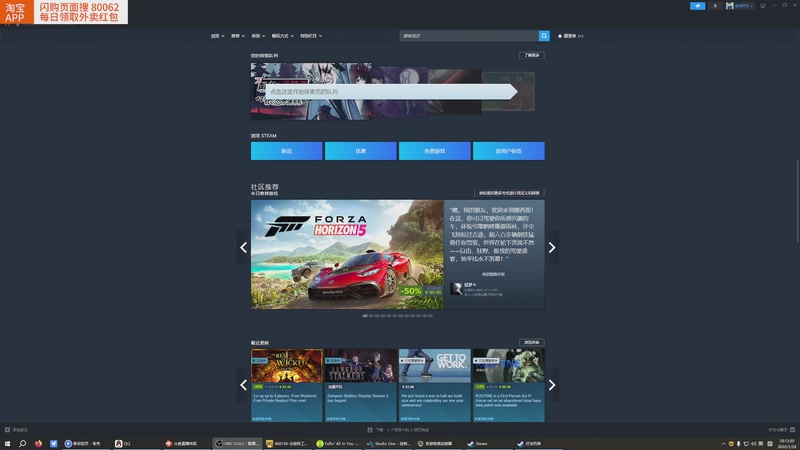800x450 pixels.
Task: Click into the store search field
Action: click(469, 36)
